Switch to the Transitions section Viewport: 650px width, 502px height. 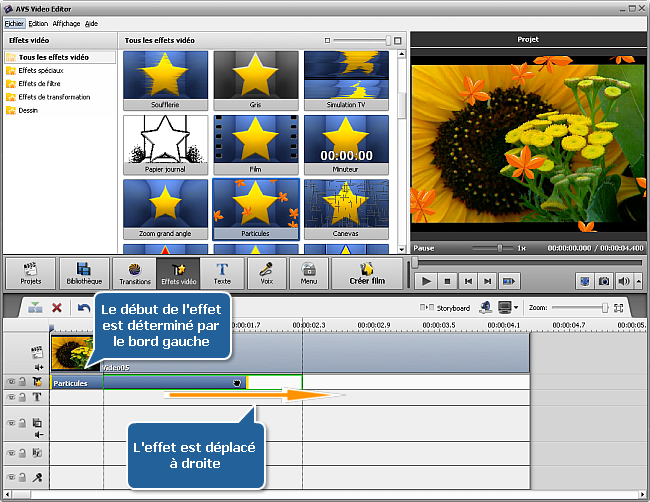[136, 274]
